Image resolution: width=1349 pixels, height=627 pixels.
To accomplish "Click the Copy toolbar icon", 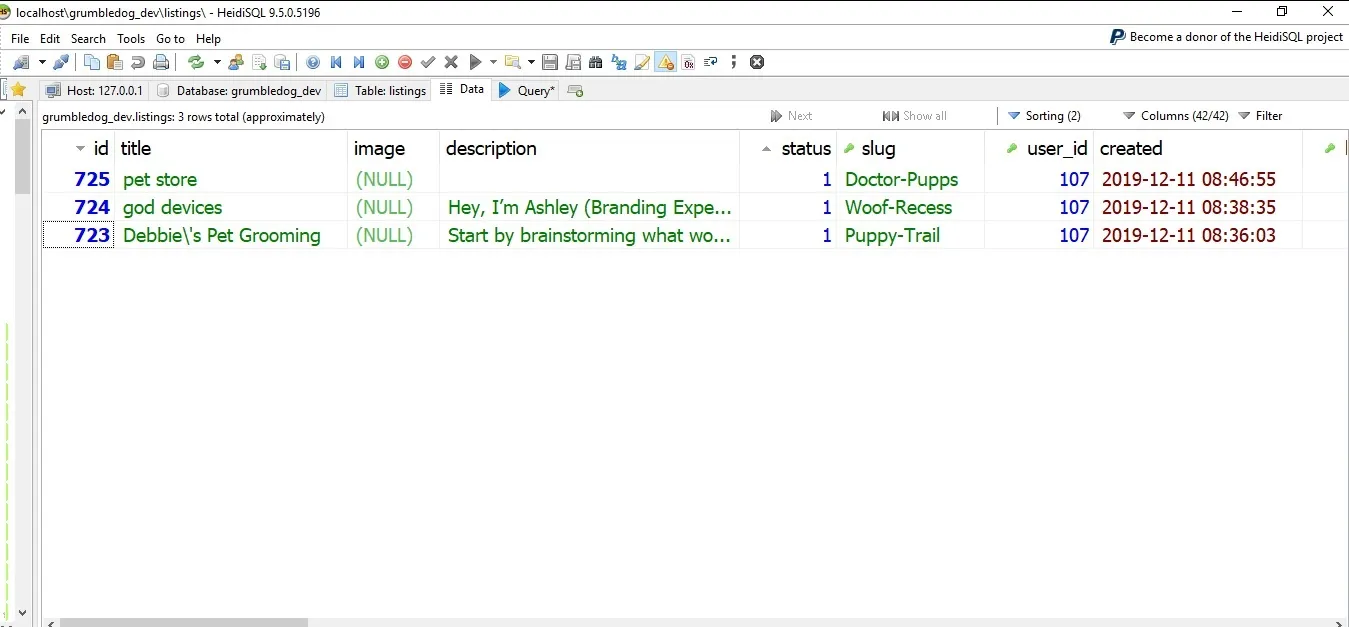I will click(92, 62).
